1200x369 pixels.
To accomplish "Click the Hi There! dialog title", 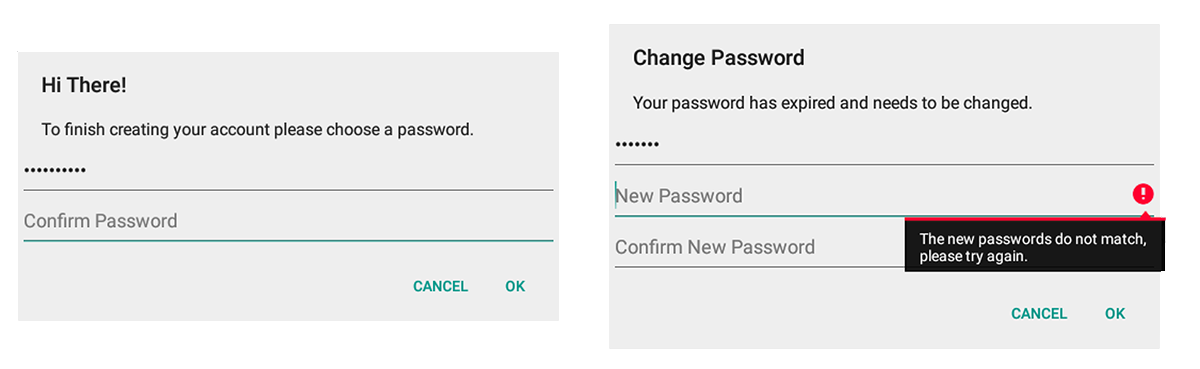I will coord(84,86).
